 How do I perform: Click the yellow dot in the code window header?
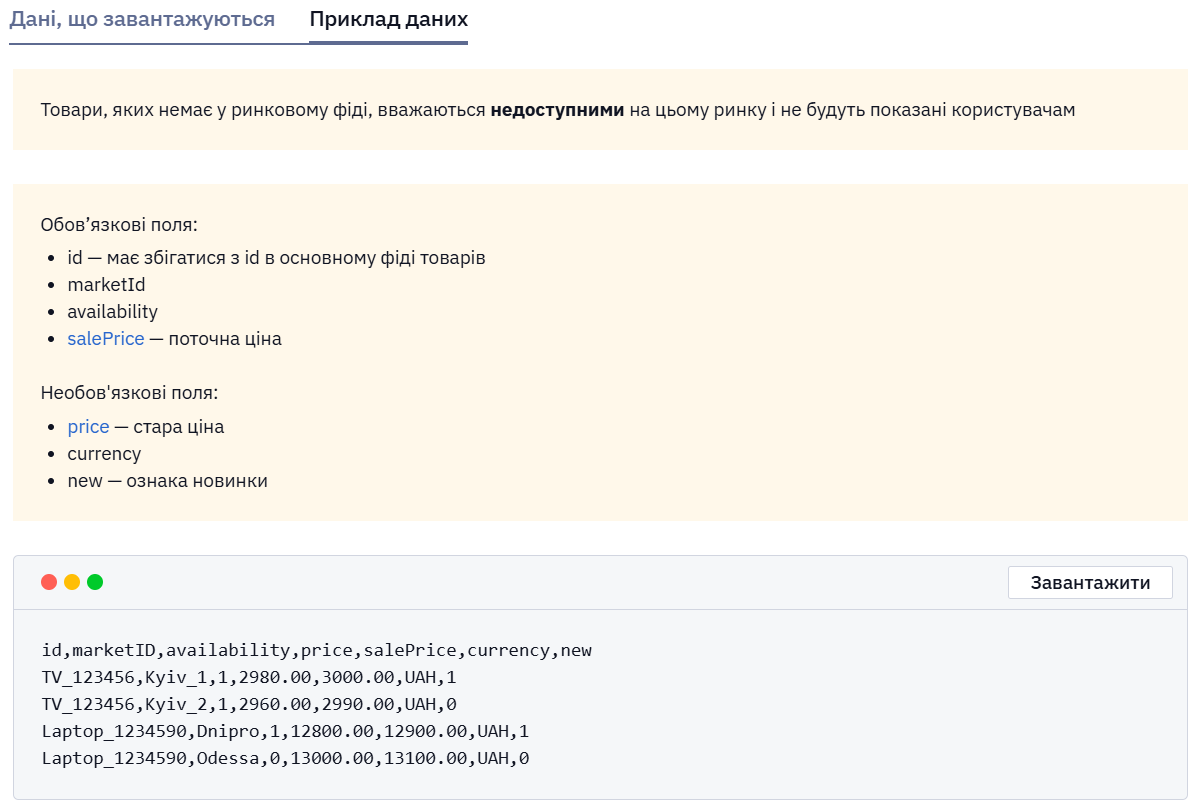pos(72,582)
